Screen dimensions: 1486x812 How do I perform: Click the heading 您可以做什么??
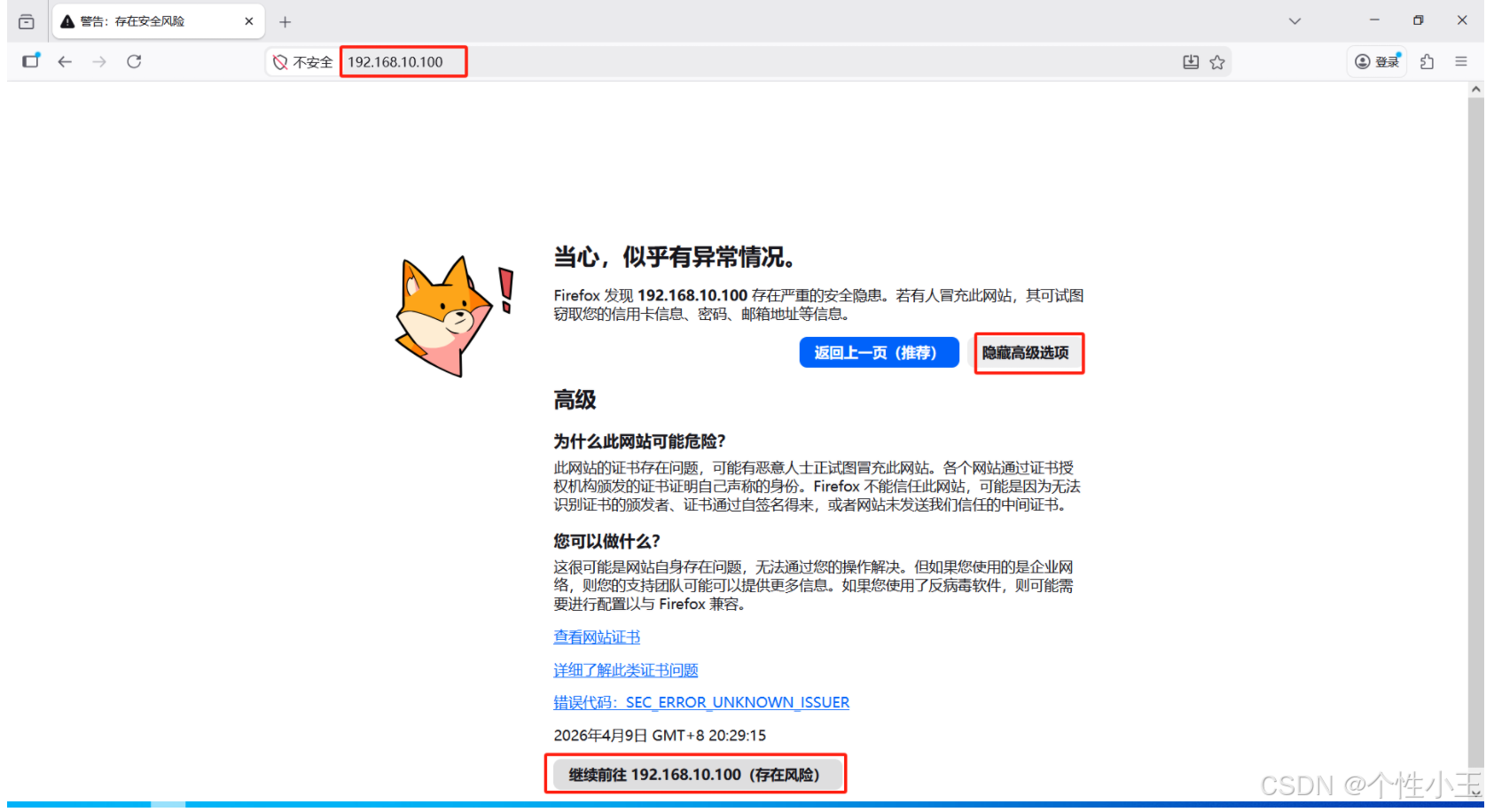tap(607, 541)
